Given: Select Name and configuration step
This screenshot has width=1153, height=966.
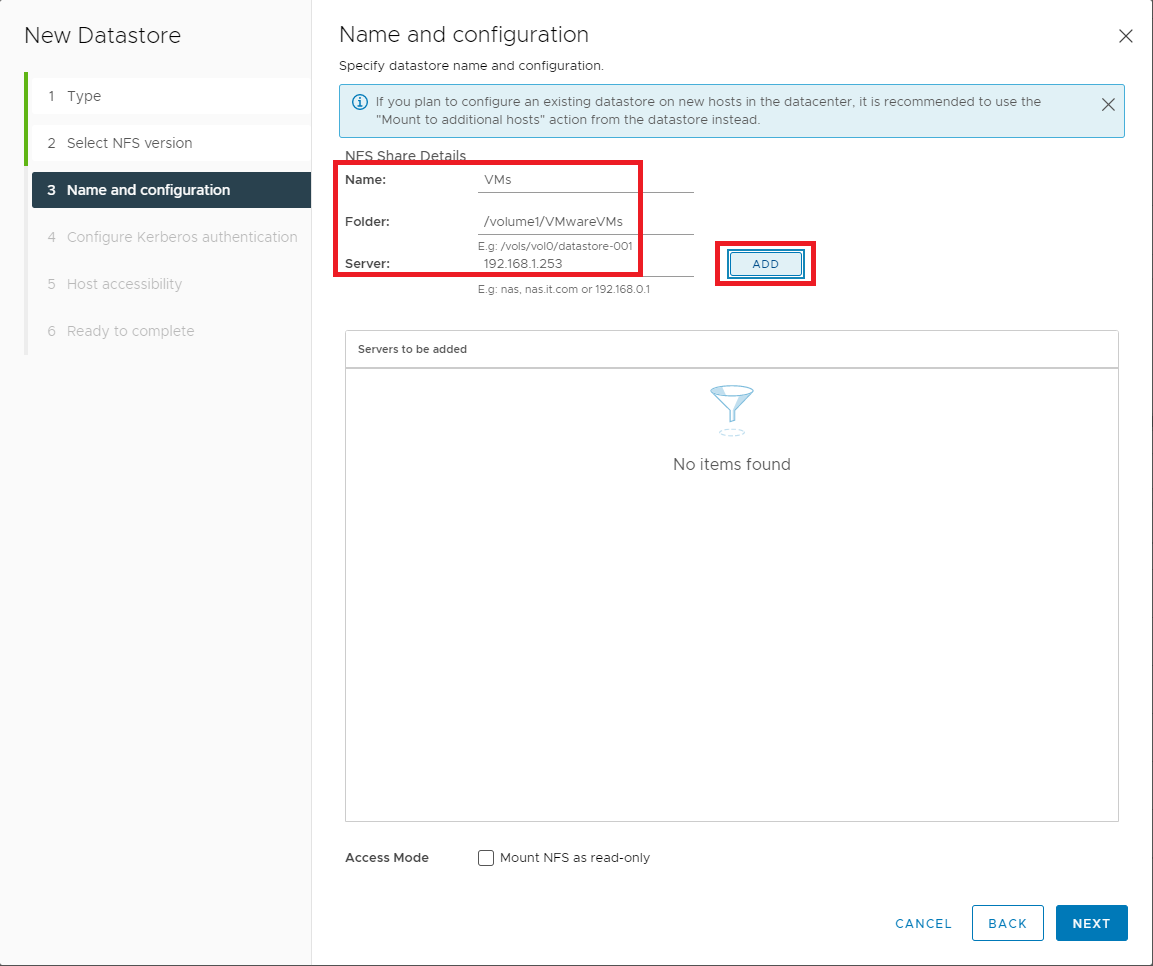Looking at the screenshot, I should coord(148,190).
